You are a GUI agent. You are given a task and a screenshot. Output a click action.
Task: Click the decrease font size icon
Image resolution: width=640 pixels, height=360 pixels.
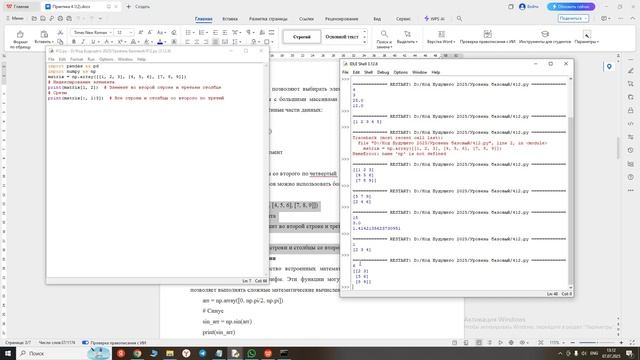150,32
